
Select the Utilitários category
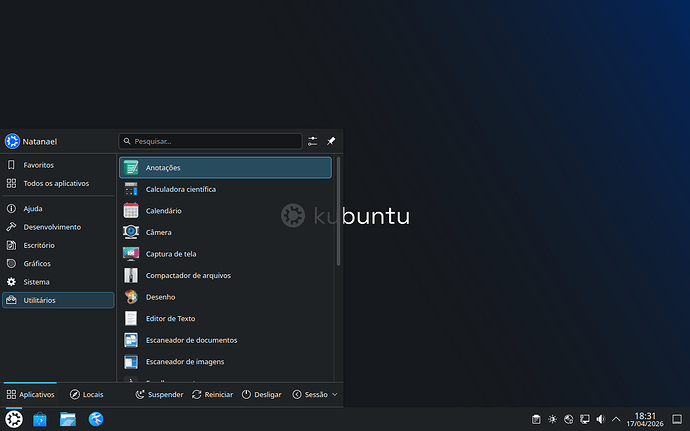[58, 300]
